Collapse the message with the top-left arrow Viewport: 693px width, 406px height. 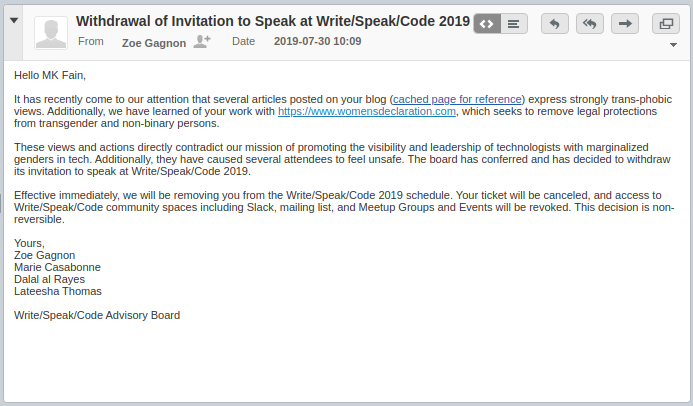[14, 20]
